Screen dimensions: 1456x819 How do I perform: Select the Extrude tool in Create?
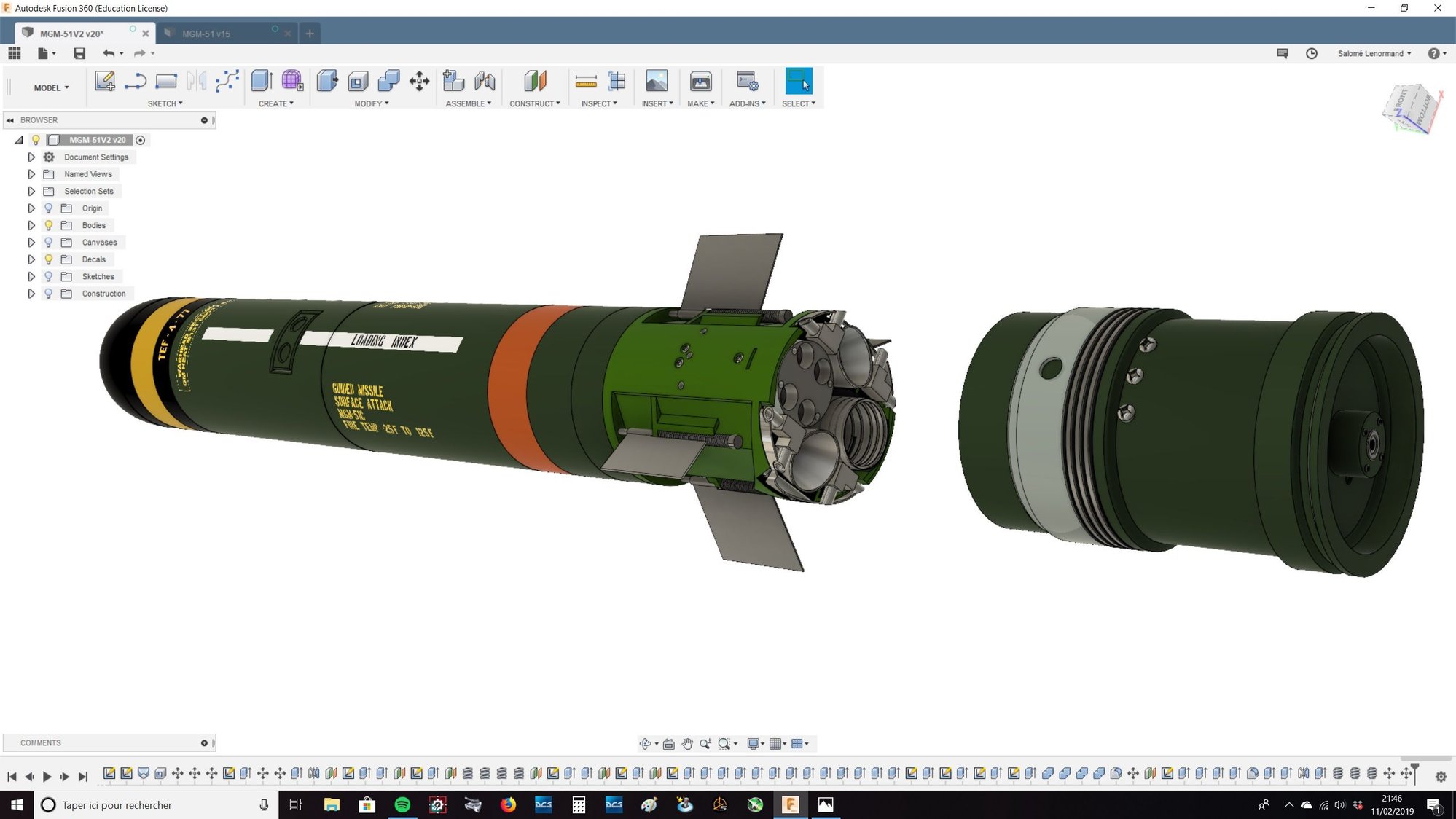point(261,81)
